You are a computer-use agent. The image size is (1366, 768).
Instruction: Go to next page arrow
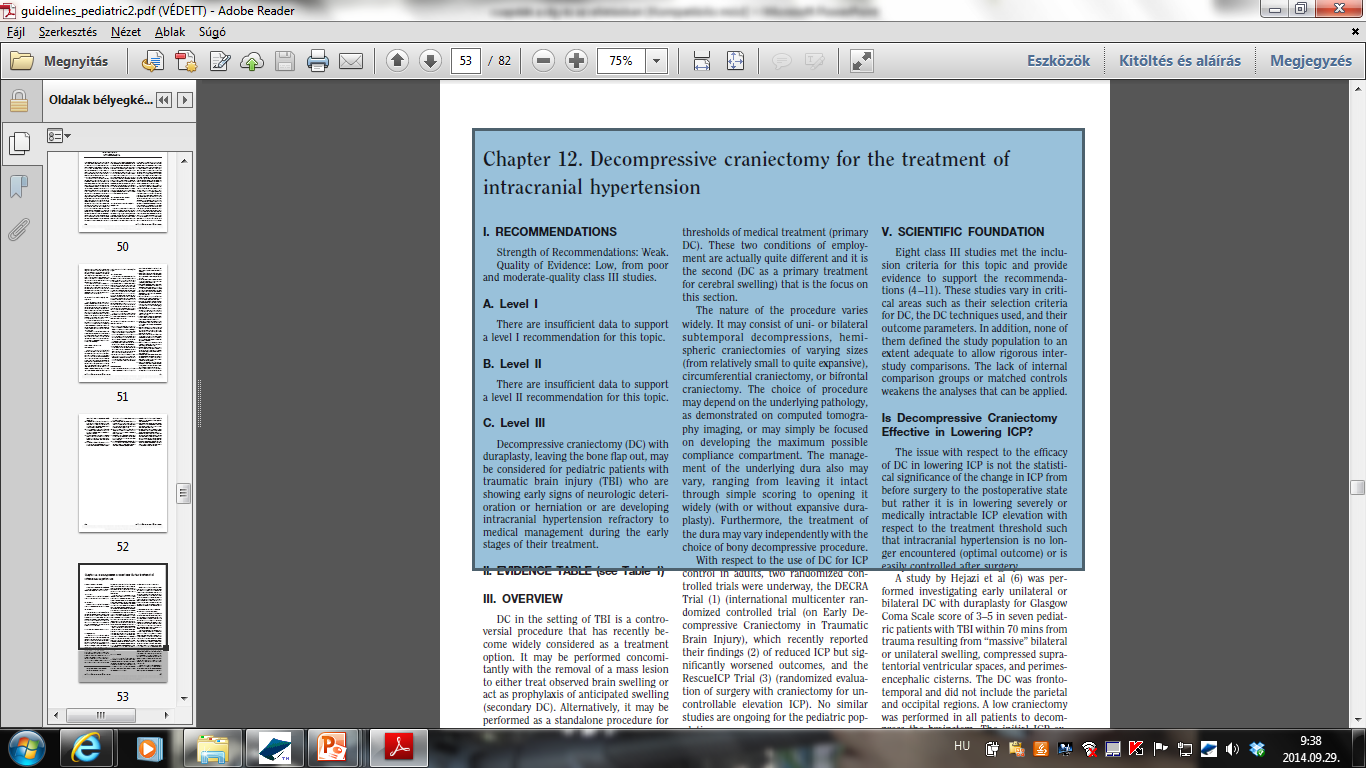tap(430, 61)
